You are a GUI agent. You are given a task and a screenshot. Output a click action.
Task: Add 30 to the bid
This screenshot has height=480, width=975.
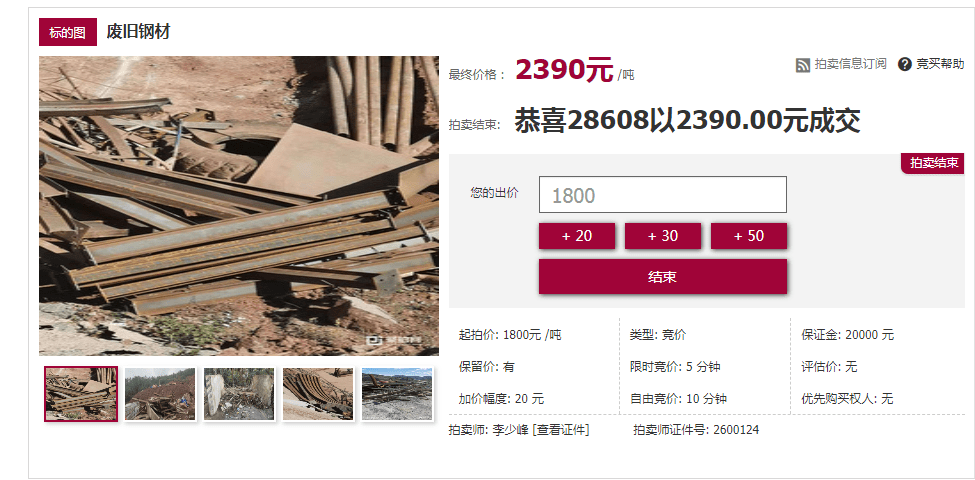pos(663,236)
